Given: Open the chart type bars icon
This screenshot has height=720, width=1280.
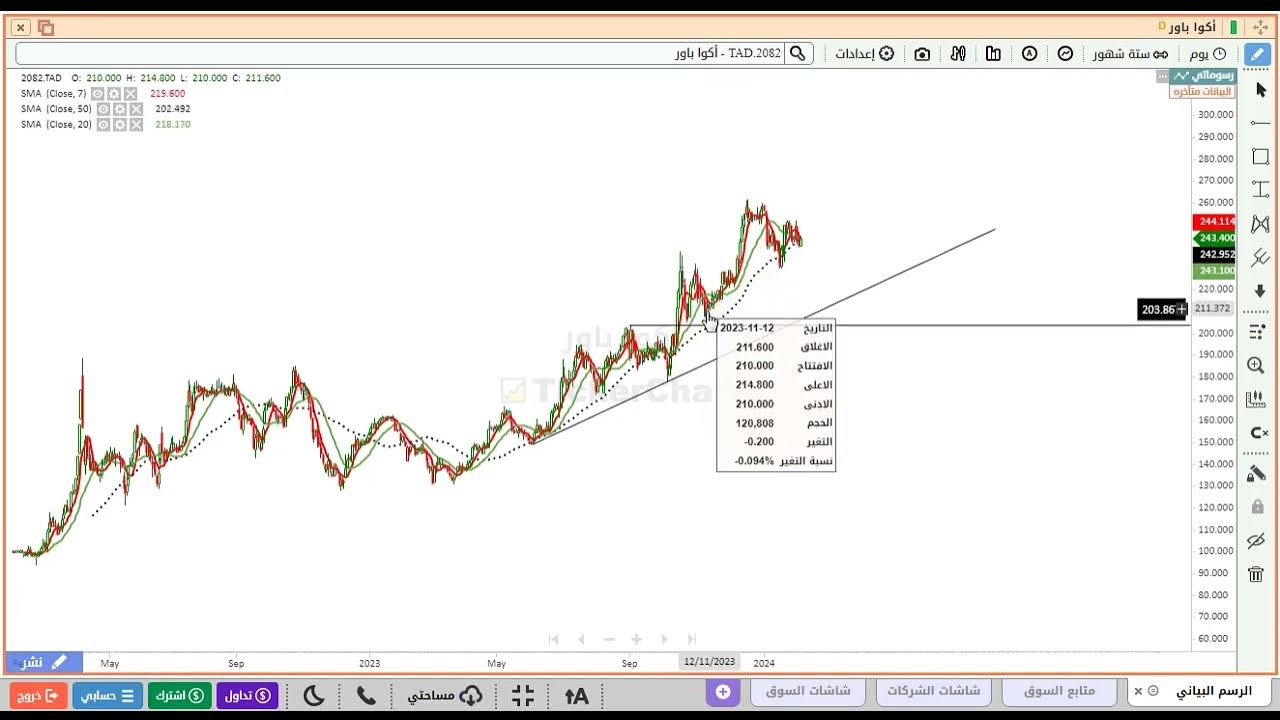Looking at the screenshot, I should 993,54.
